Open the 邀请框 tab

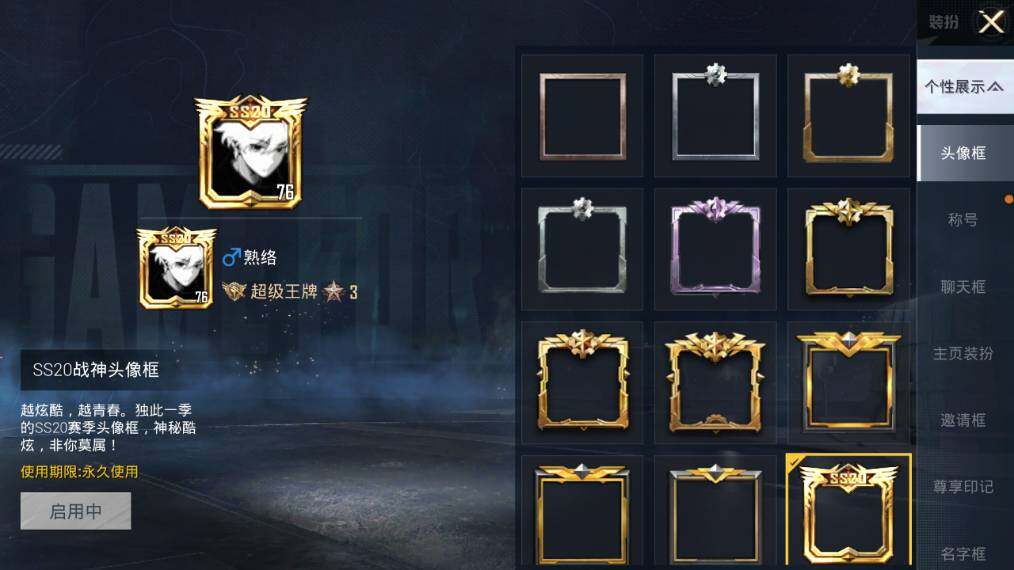click(965, 420)
